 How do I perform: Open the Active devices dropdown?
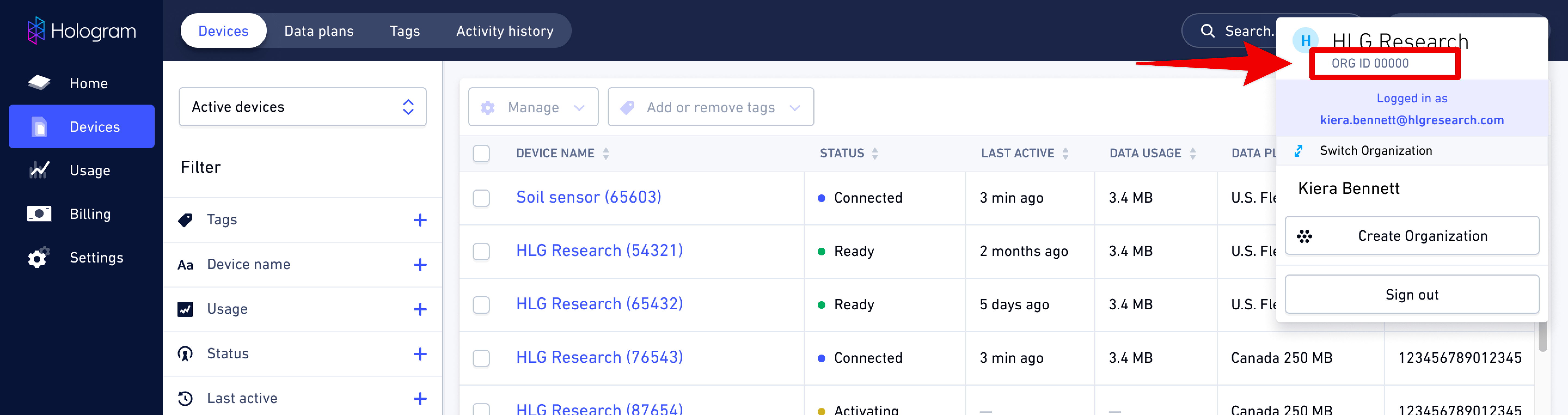click(302, 107)
